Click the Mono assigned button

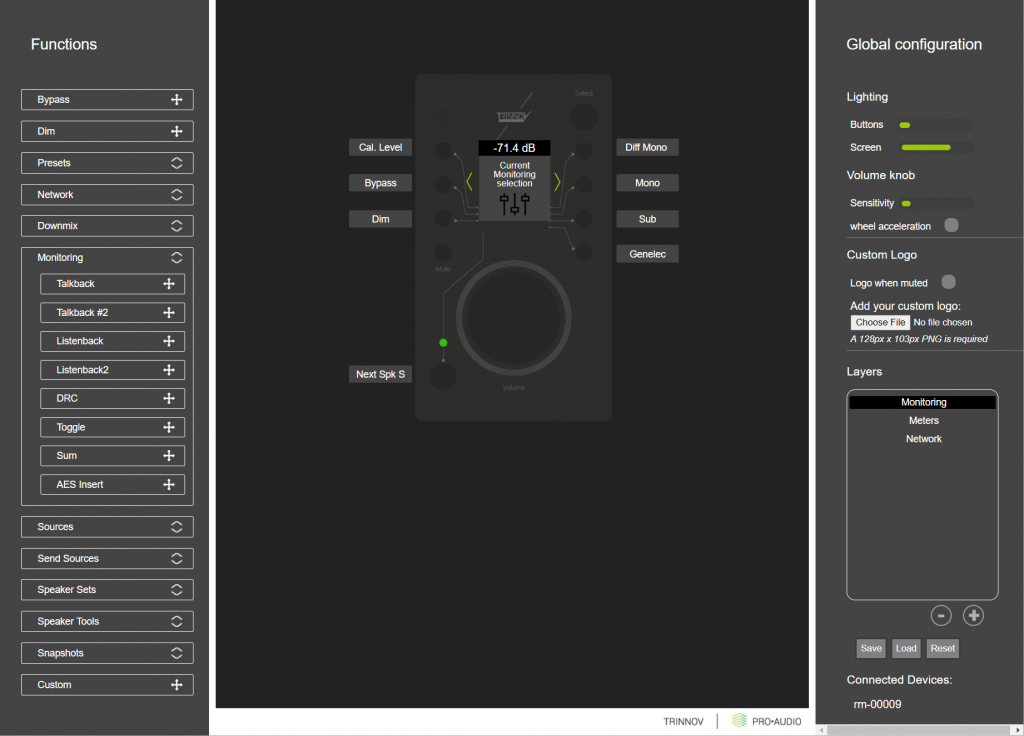click(647, 183)
